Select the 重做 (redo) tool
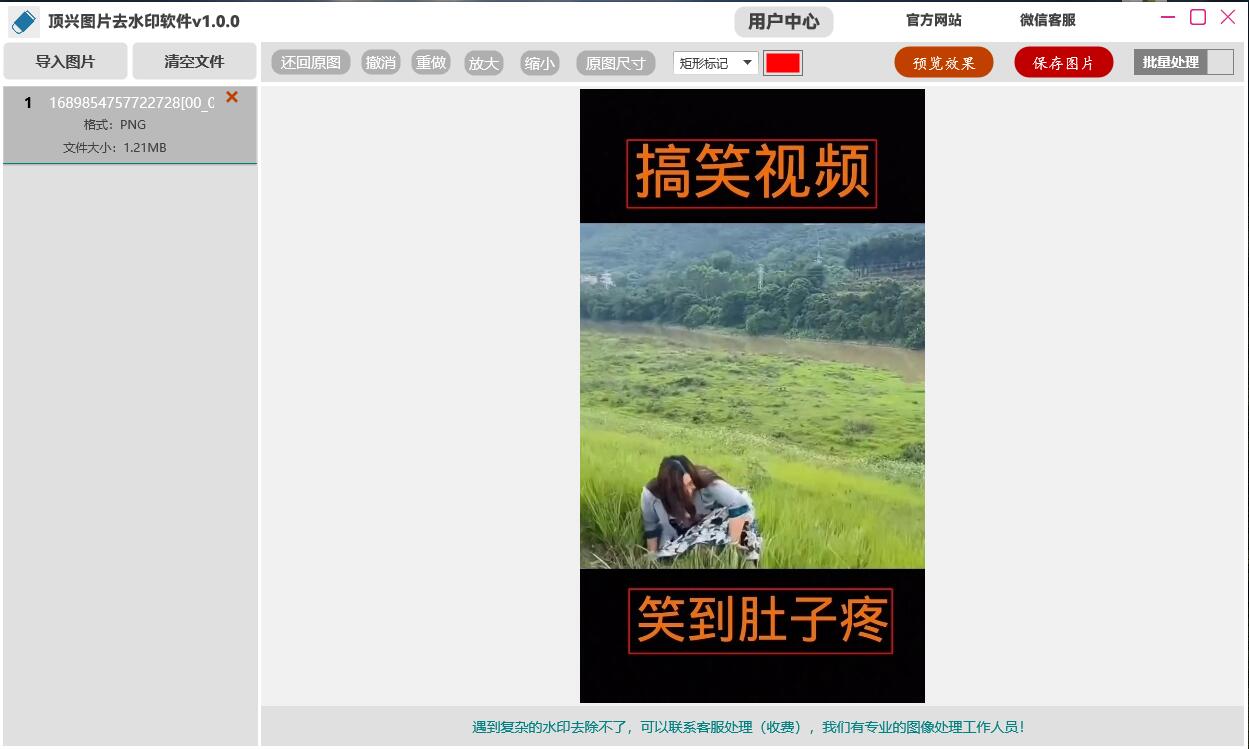Viewport: 1249px width, 749px height. 430,61
